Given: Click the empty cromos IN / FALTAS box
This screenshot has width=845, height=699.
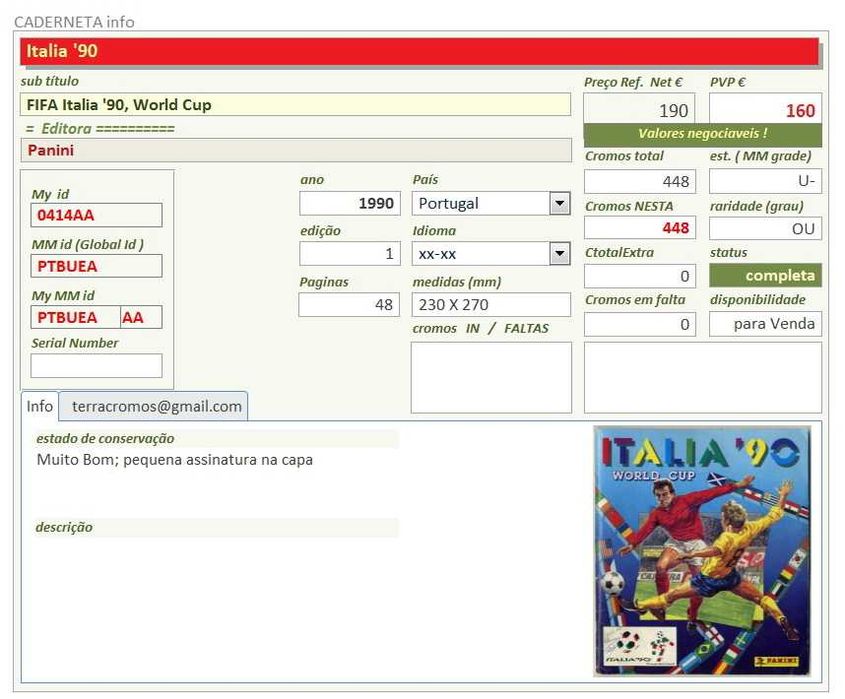Looking at the screenshot, I should coord(491,377).
